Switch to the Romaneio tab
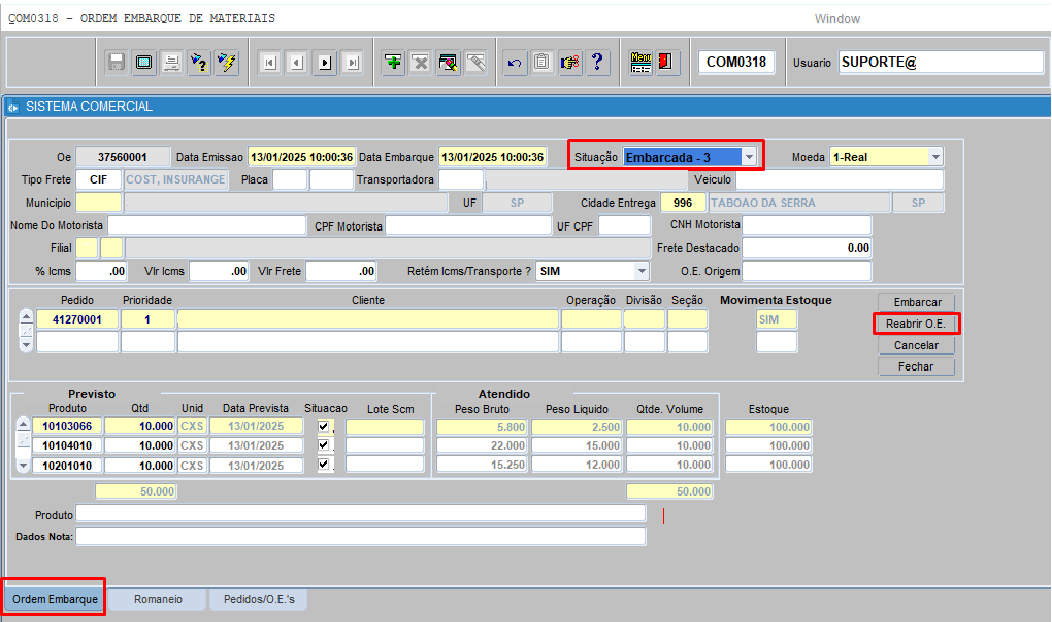This screenshot has height=622, width=1052. click(158, 599)
